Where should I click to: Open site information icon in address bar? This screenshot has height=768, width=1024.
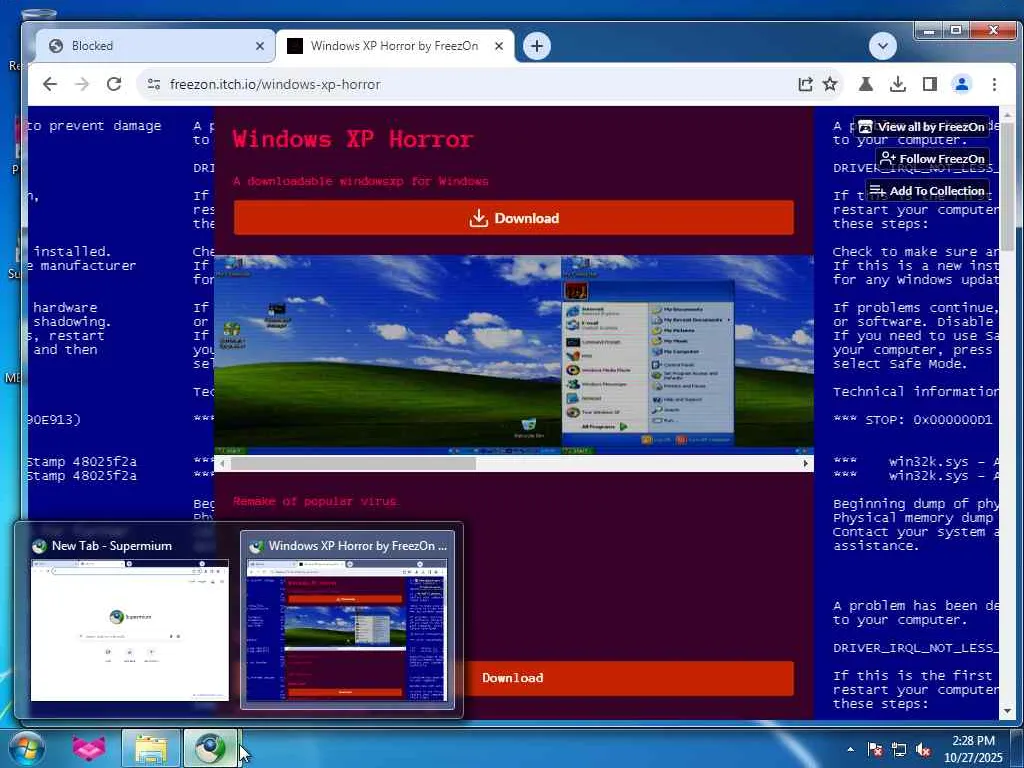click(153, 84)
